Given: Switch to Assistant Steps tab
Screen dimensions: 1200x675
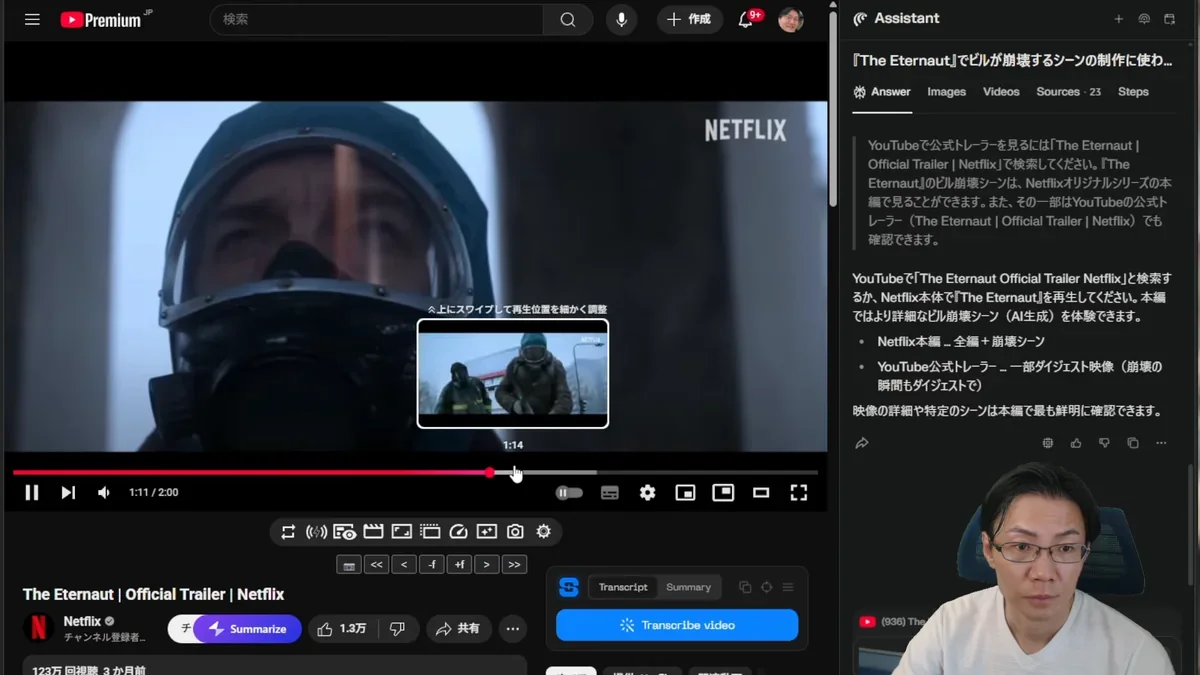Looking at the screenshot, I should tap(1133, 91).
